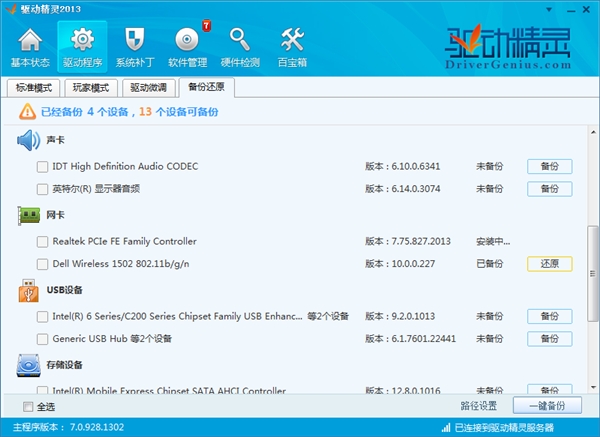Image resolution: width=600 pixels, height=437 pixels.
Task: Click 已备份 status of Dell Wireless
Action: [x=489, y=264]
